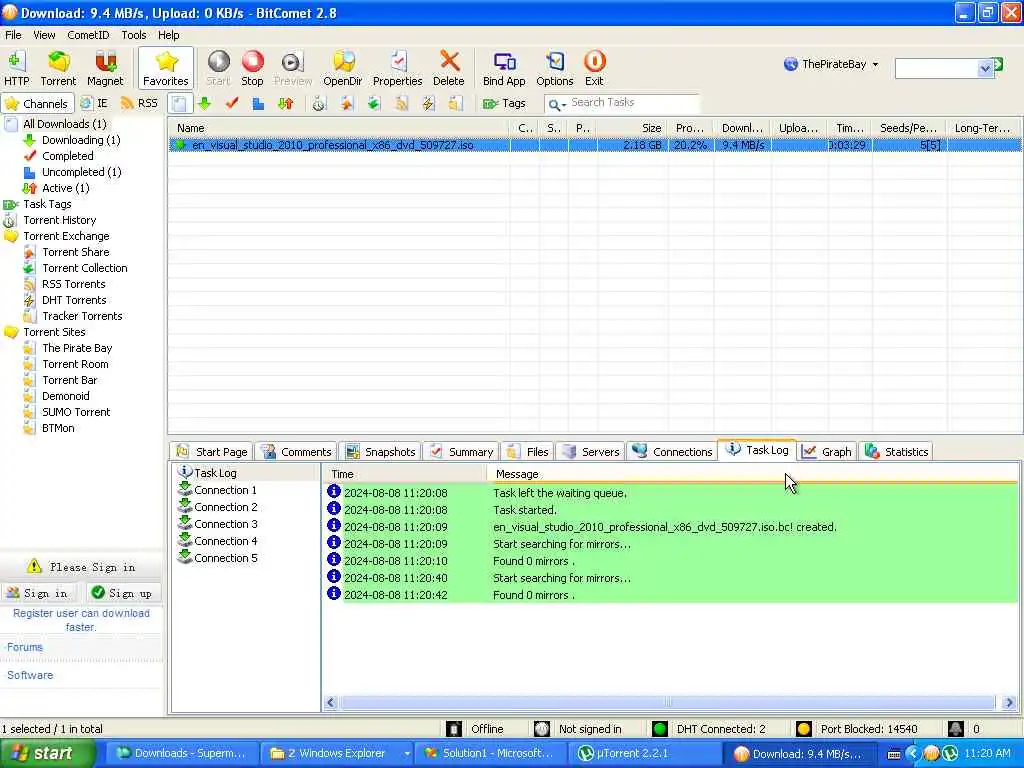Switch sidebar to RSS view
The width and height of the screenshot is (1024, 768).
(139, 103)
